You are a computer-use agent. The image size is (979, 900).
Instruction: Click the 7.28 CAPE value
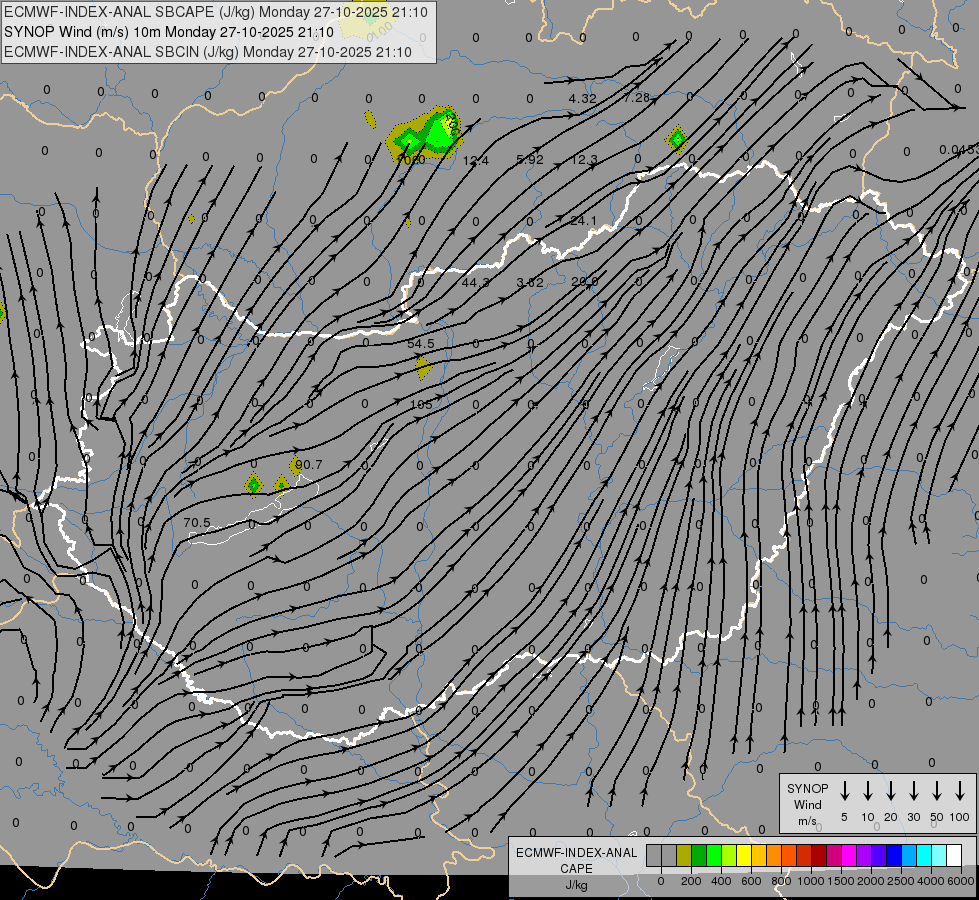[x=636, y=98]
